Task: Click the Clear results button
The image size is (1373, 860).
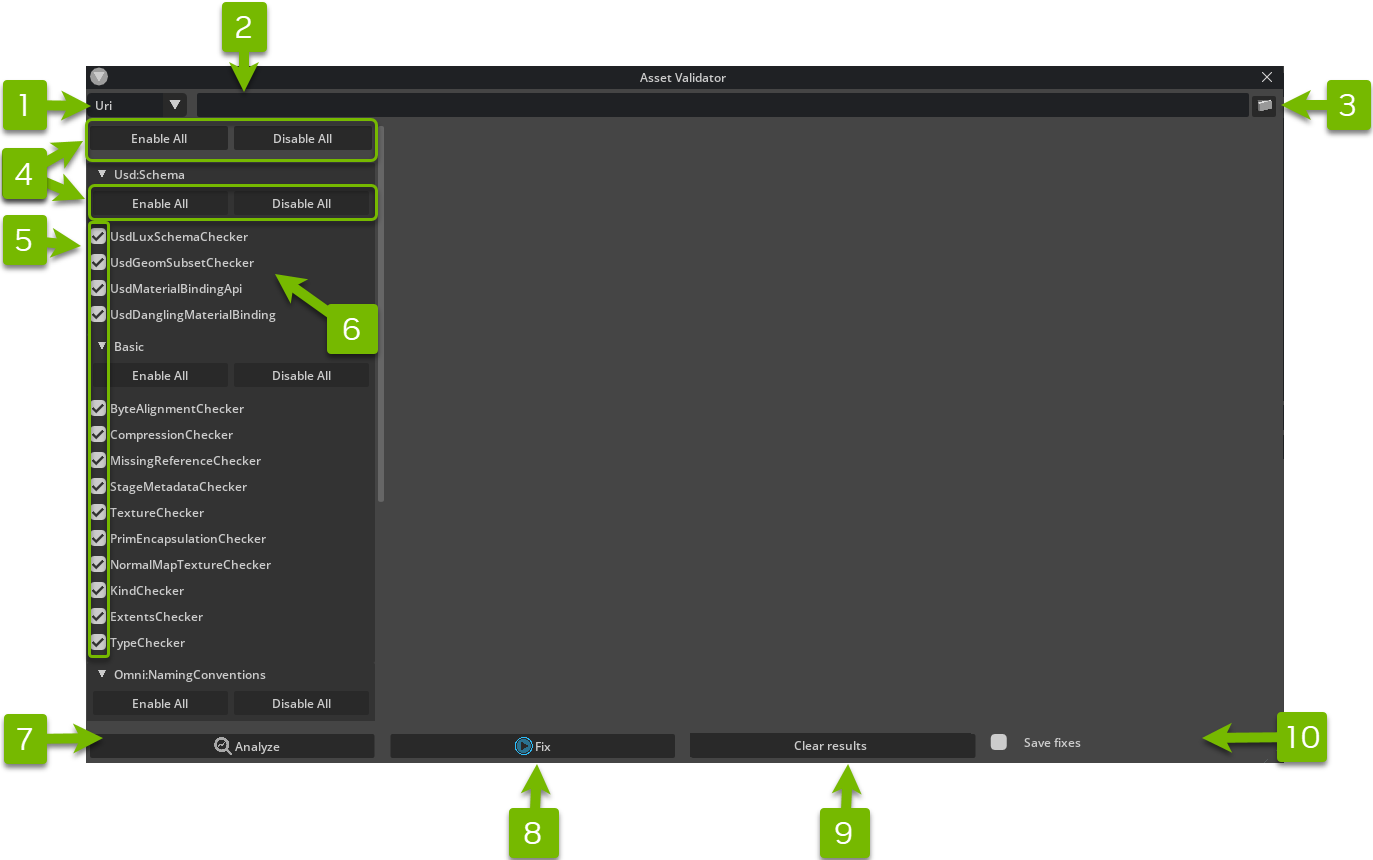Action: [x=831, y=745]
